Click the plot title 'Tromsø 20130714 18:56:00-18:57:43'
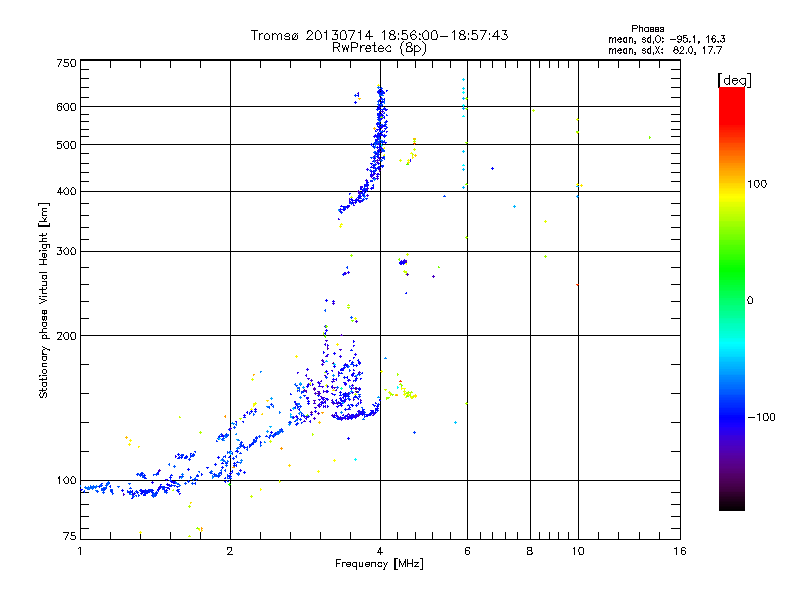 (379, 35)
